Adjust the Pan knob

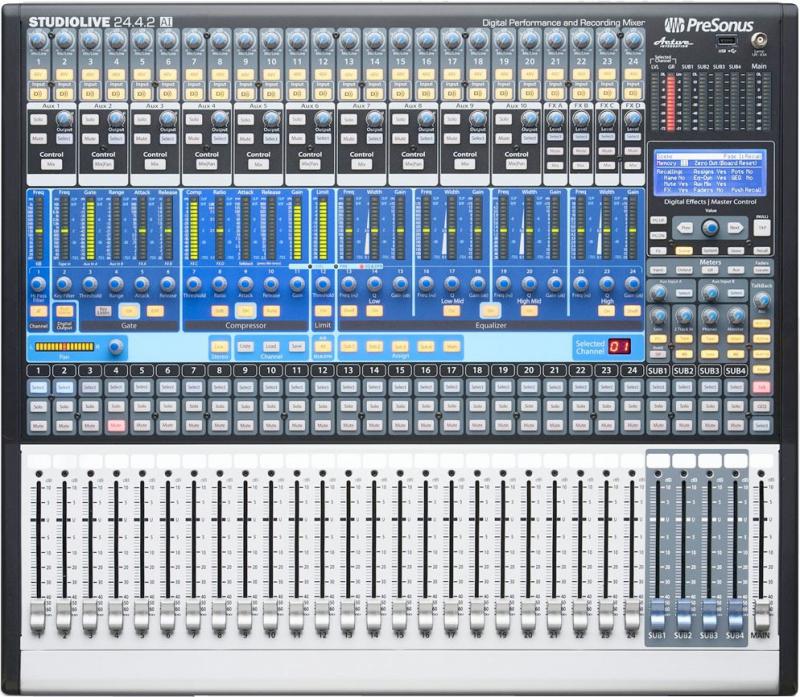point(116,346)
